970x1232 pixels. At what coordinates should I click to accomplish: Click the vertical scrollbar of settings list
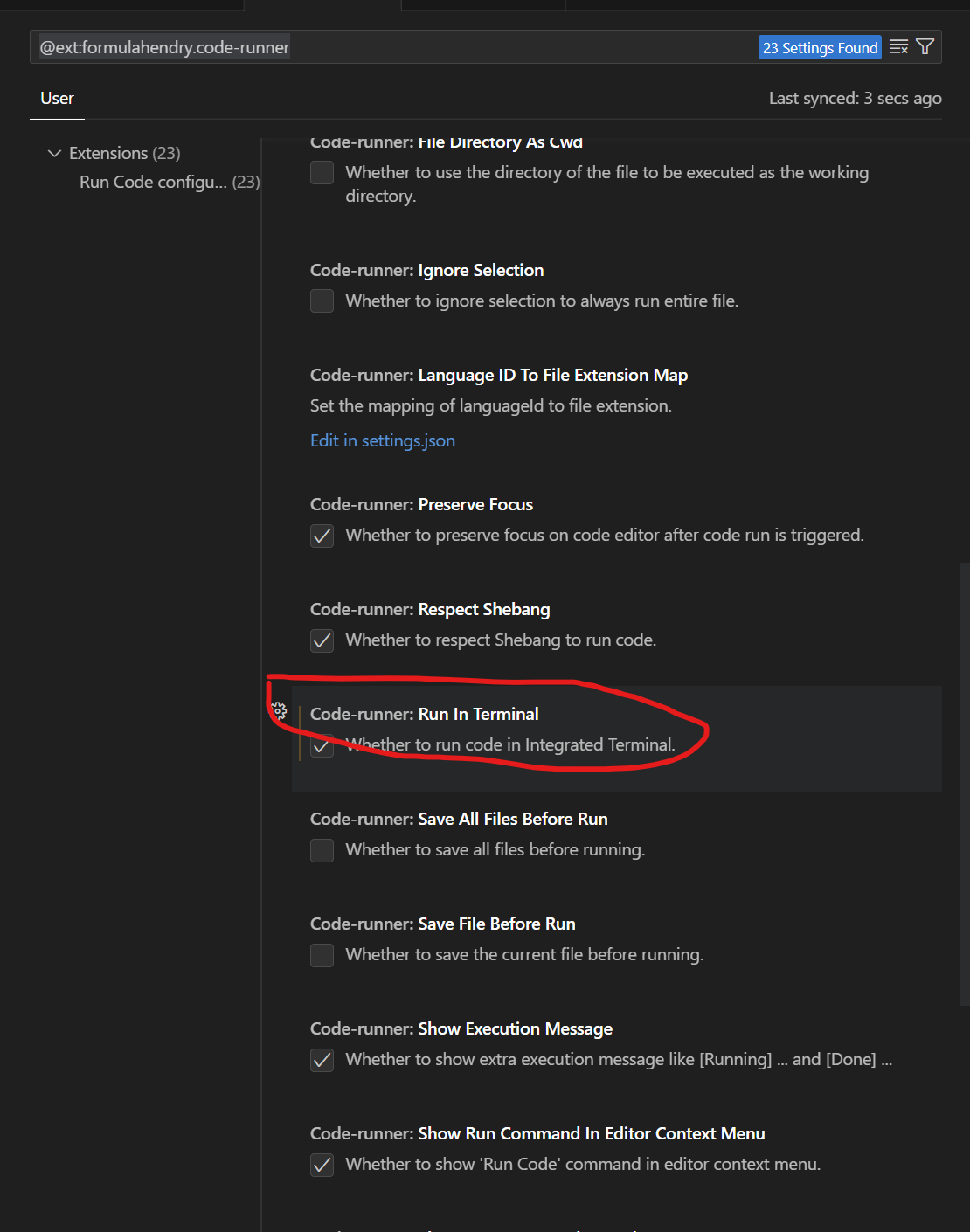pos(965,784)
